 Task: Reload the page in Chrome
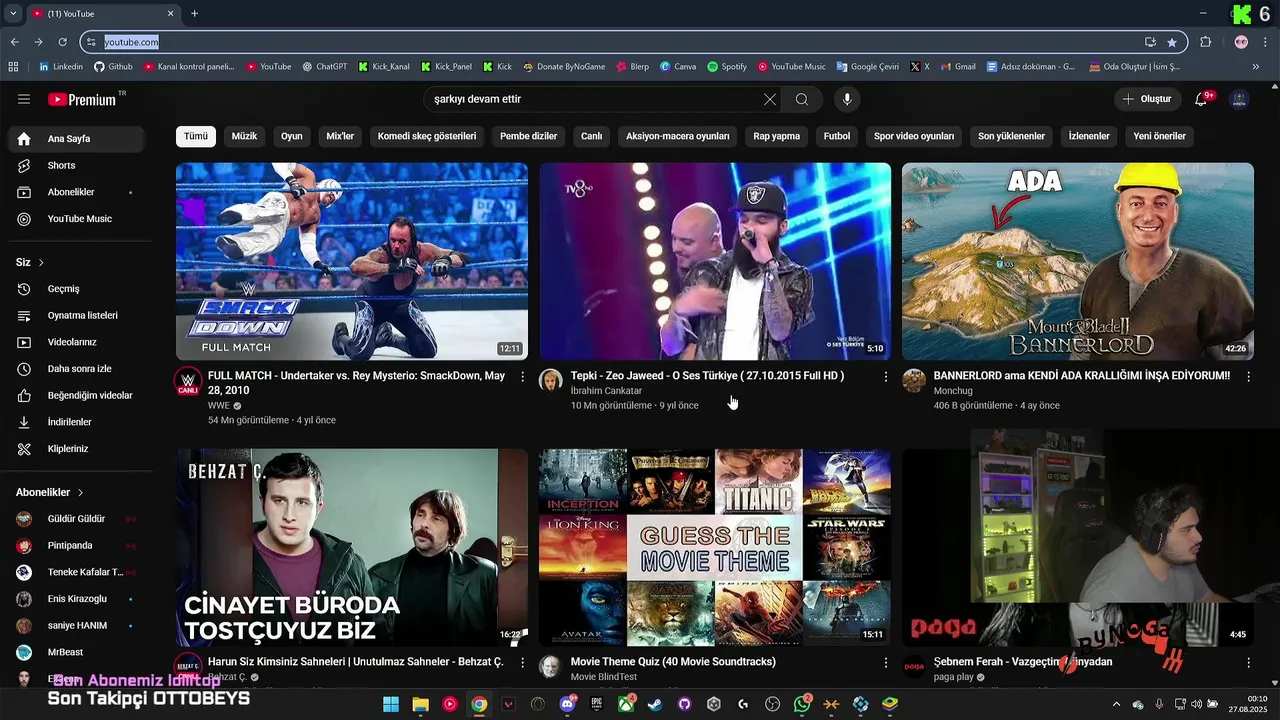click(x=62, y=42)
